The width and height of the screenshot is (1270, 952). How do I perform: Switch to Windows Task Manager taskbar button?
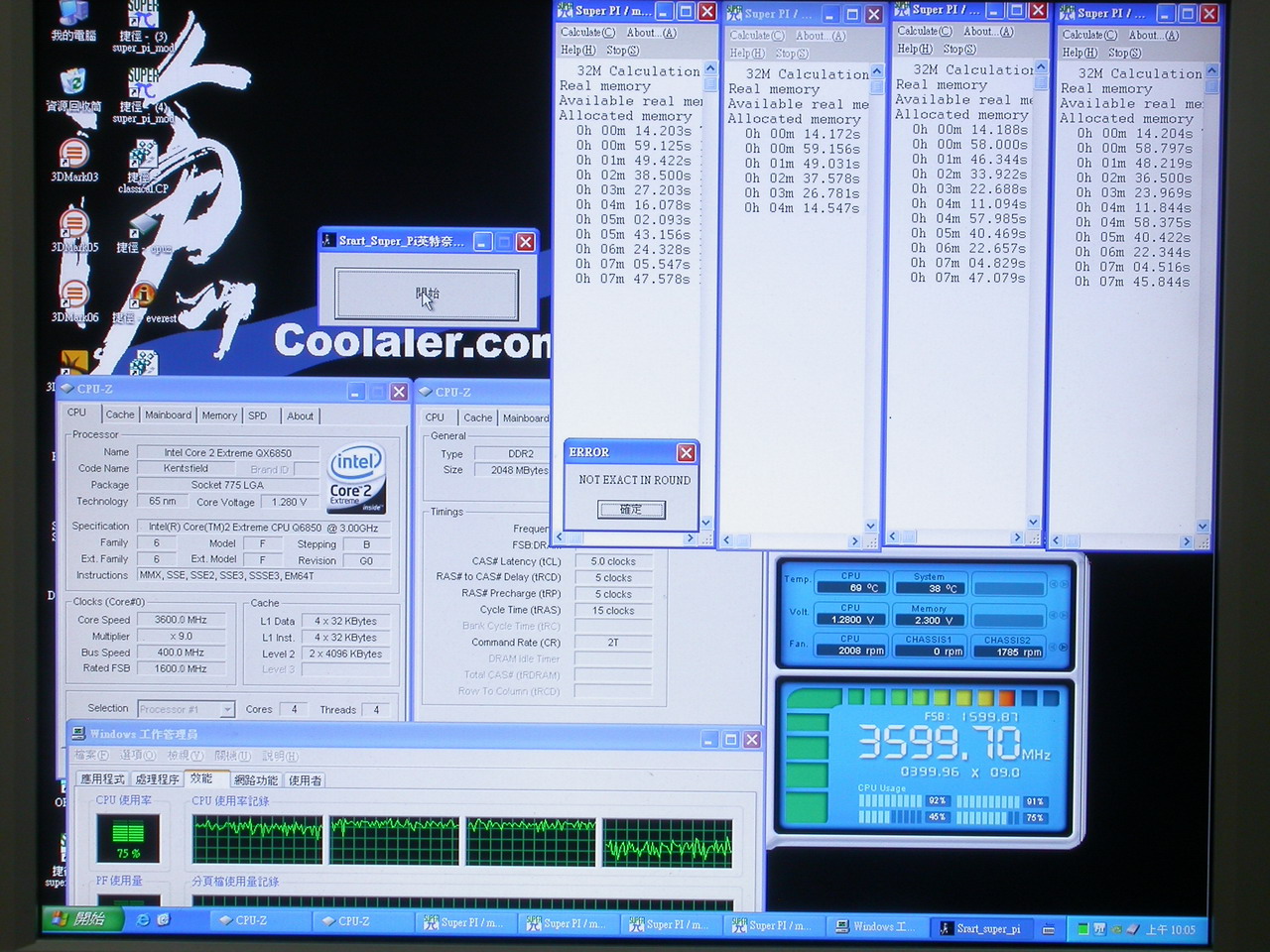point(878,926)
